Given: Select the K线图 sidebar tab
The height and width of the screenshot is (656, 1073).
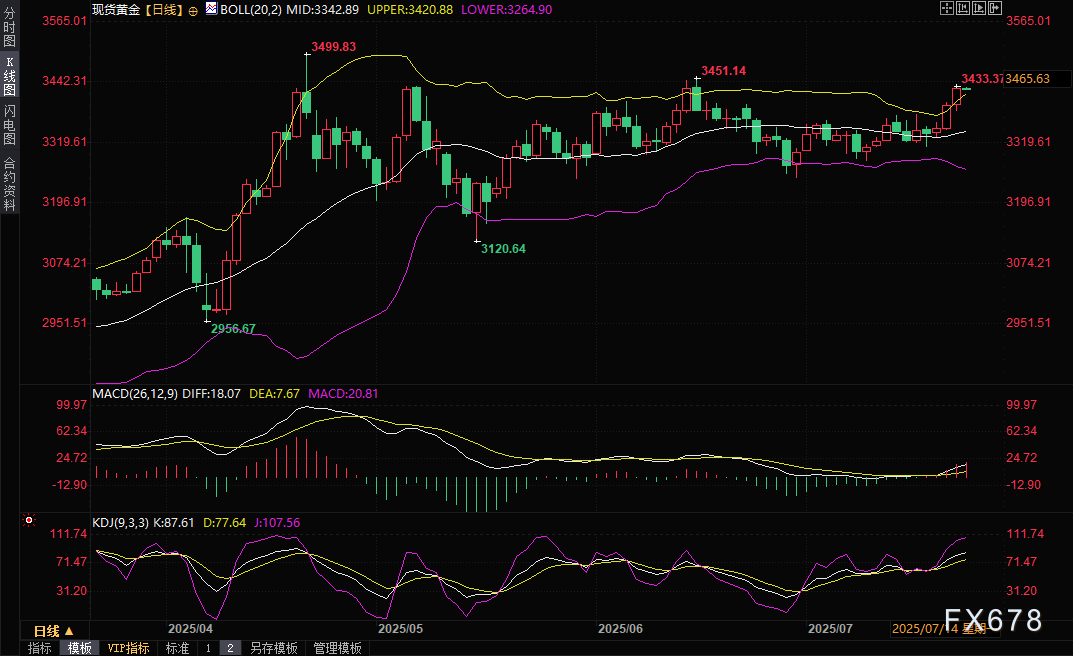Looking at the screenshot, I should click(9, 76).
